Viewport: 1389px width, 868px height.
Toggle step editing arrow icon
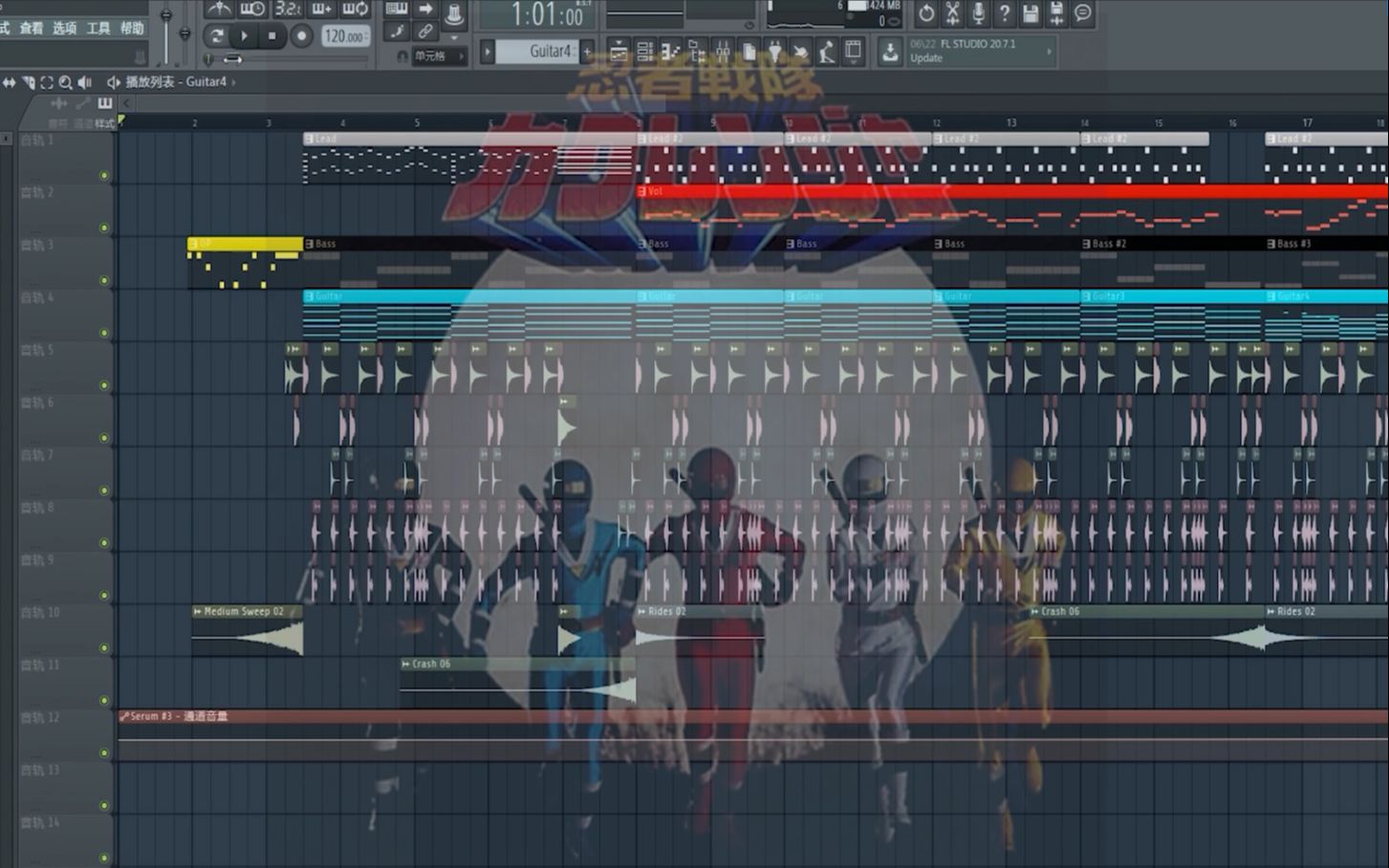[424, 9]
